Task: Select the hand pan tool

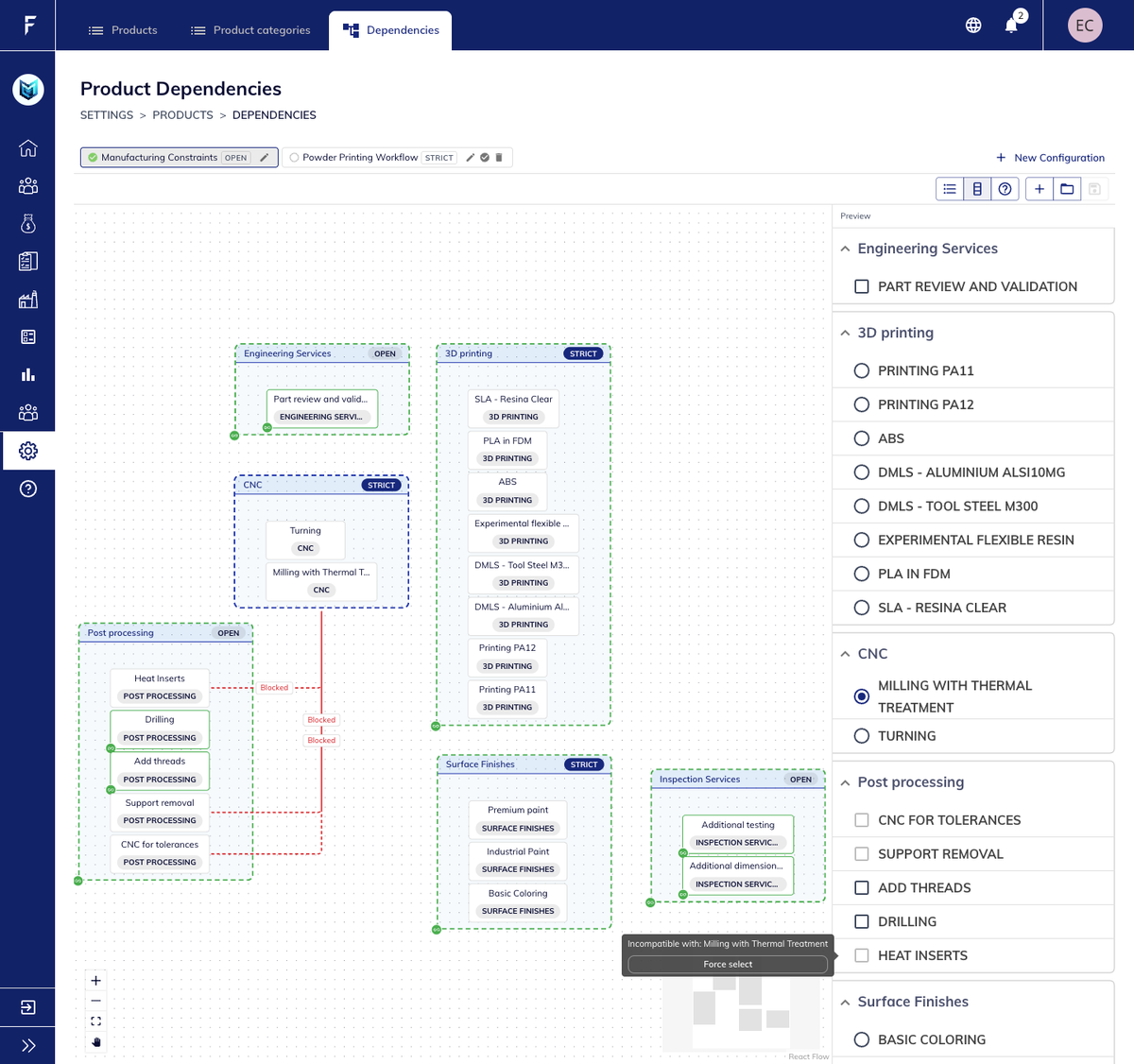Action: click(x=95, y=1042)
